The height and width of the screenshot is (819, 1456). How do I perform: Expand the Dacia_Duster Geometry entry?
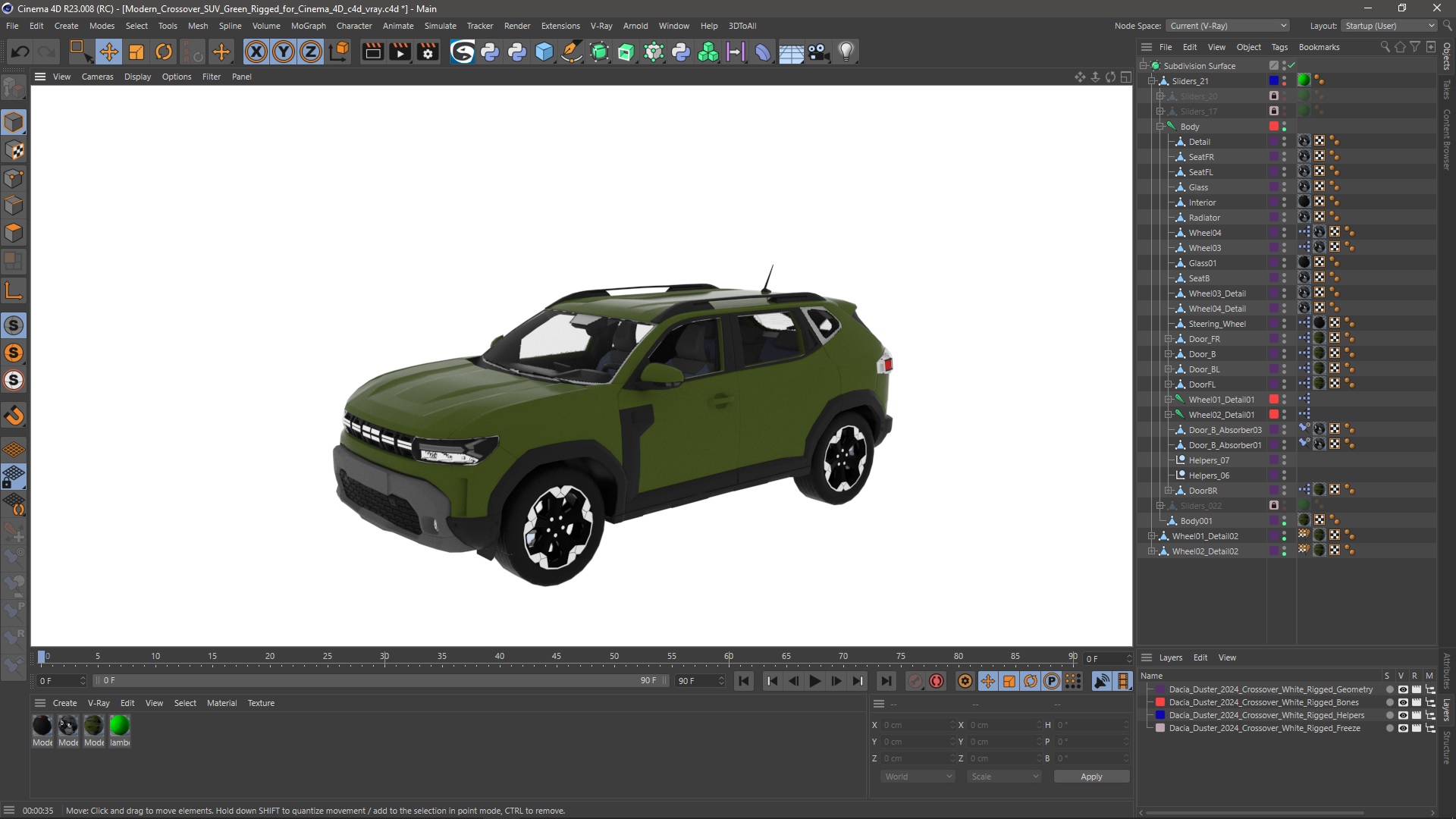[x=1148, y=689]
